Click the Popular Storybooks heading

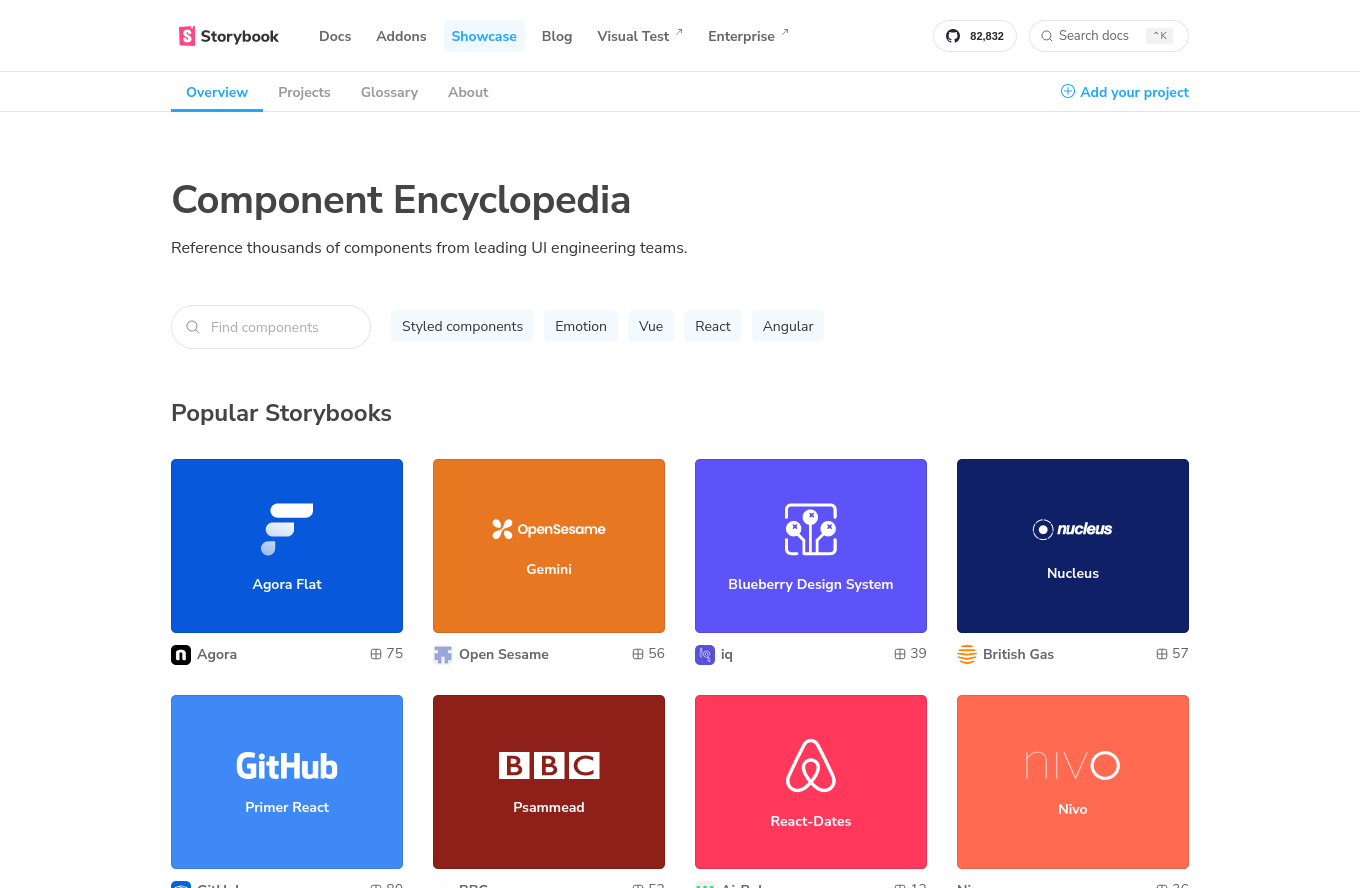click(x=281, y=413)
